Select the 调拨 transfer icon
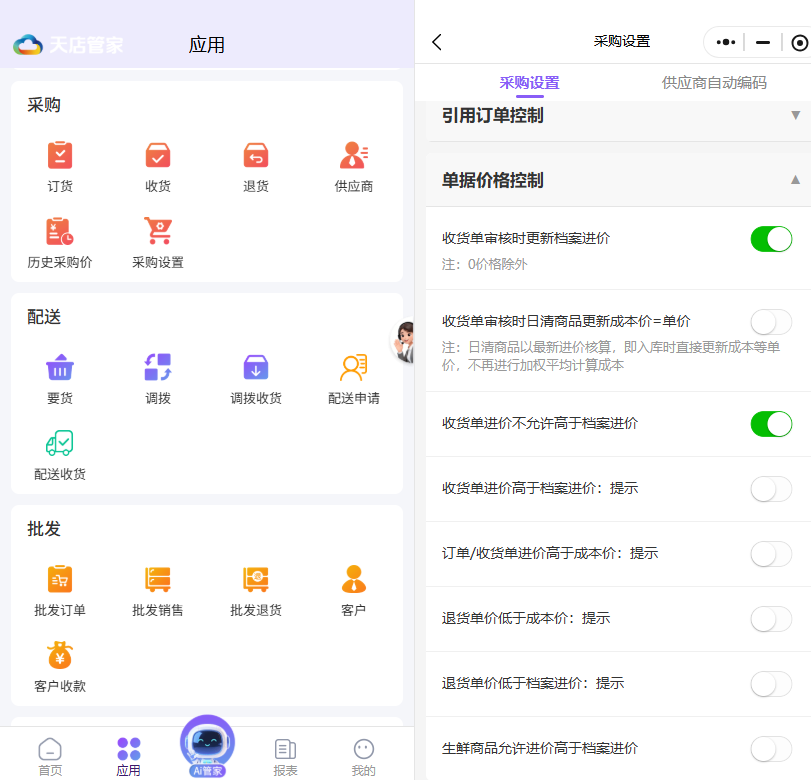 [158, 368]
